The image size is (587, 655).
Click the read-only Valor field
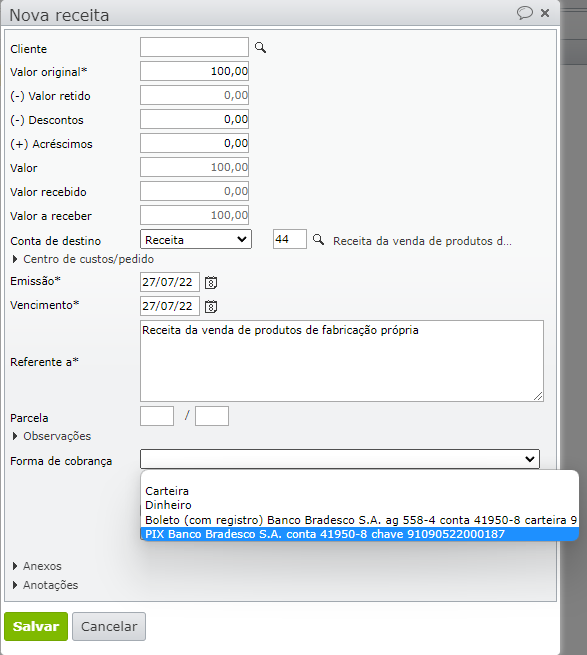(x=194, y=167)
